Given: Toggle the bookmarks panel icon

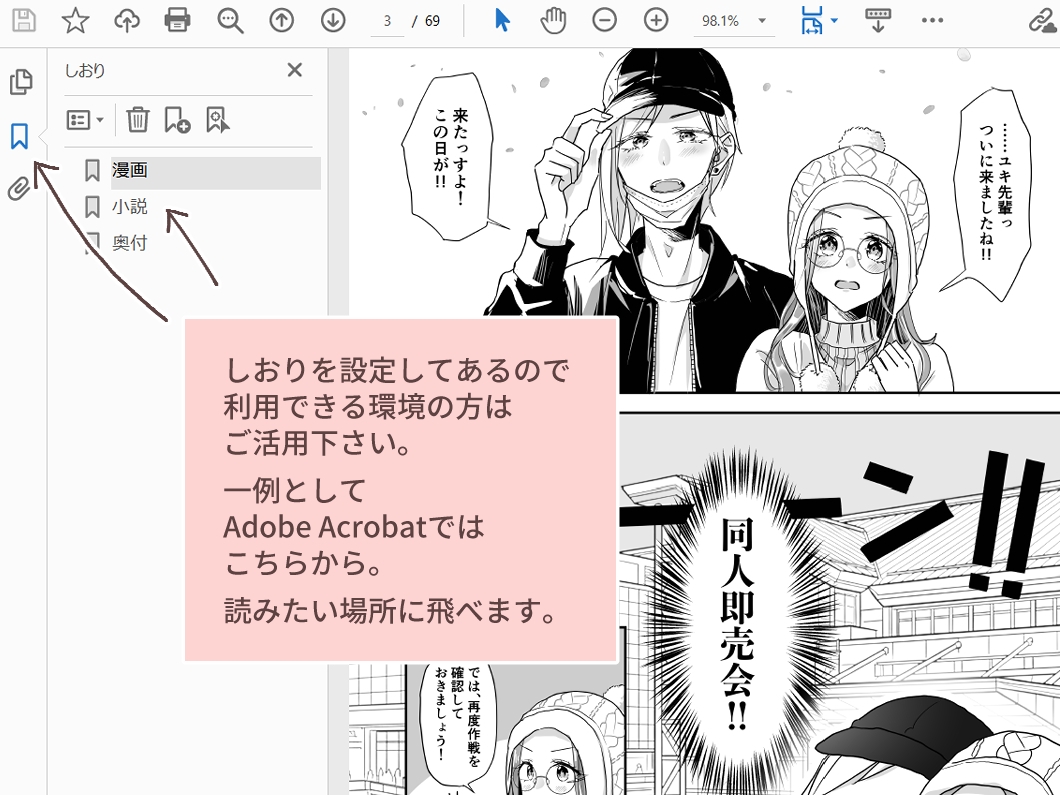Looking at the screenshot, I should pos(20,136).
